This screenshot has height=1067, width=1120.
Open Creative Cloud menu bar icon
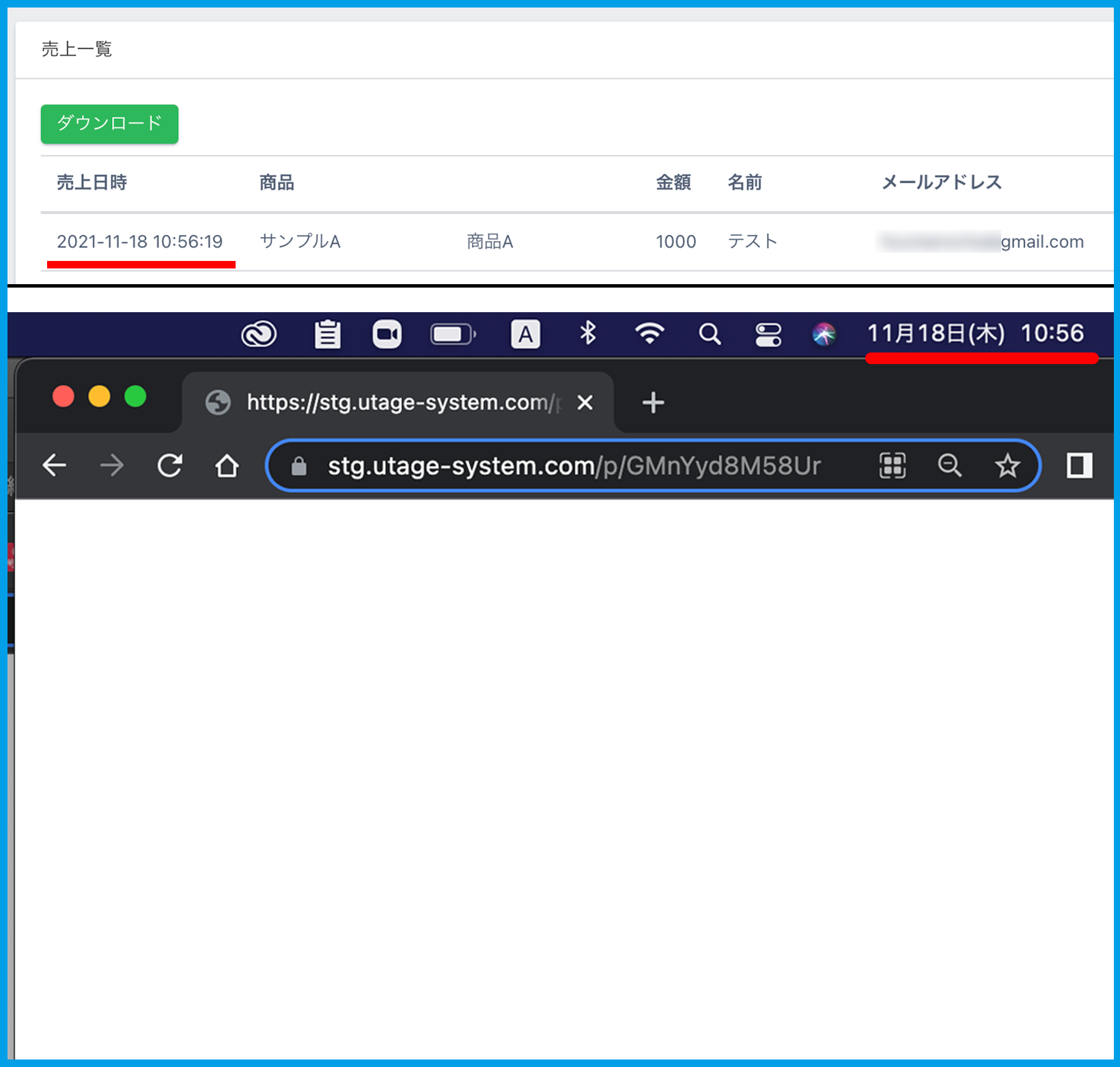pos(259,334)
